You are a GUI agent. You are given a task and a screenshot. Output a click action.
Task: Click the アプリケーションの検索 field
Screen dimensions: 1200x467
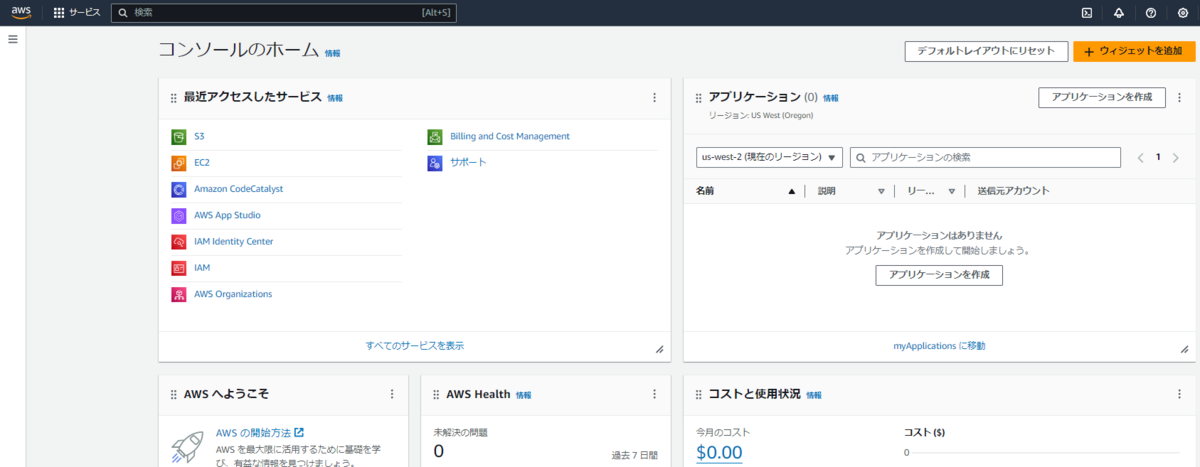point(985,157)
